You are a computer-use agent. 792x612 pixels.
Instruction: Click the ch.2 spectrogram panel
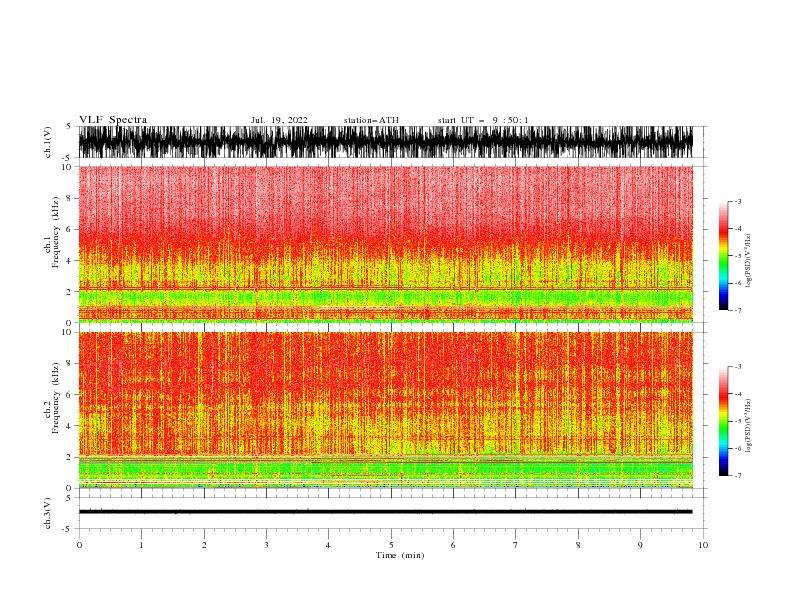[386, 410]
